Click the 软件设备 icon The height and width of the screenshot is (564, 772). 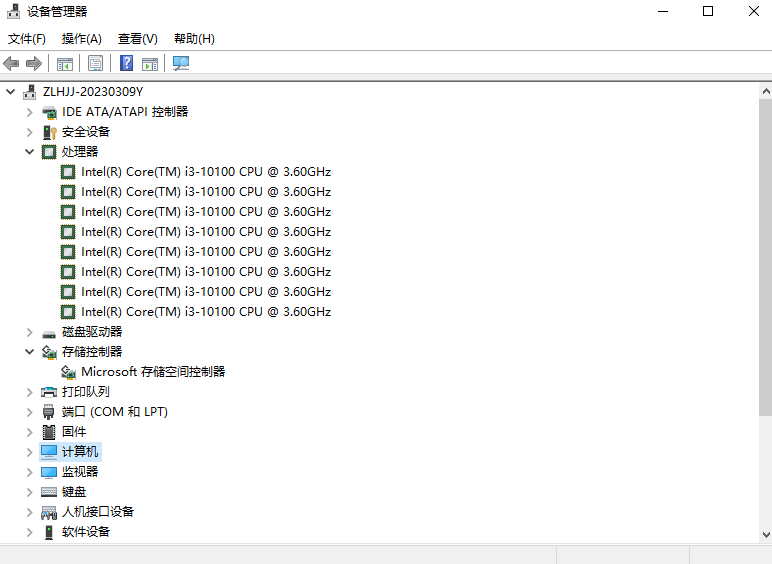[x=49, y=533]
